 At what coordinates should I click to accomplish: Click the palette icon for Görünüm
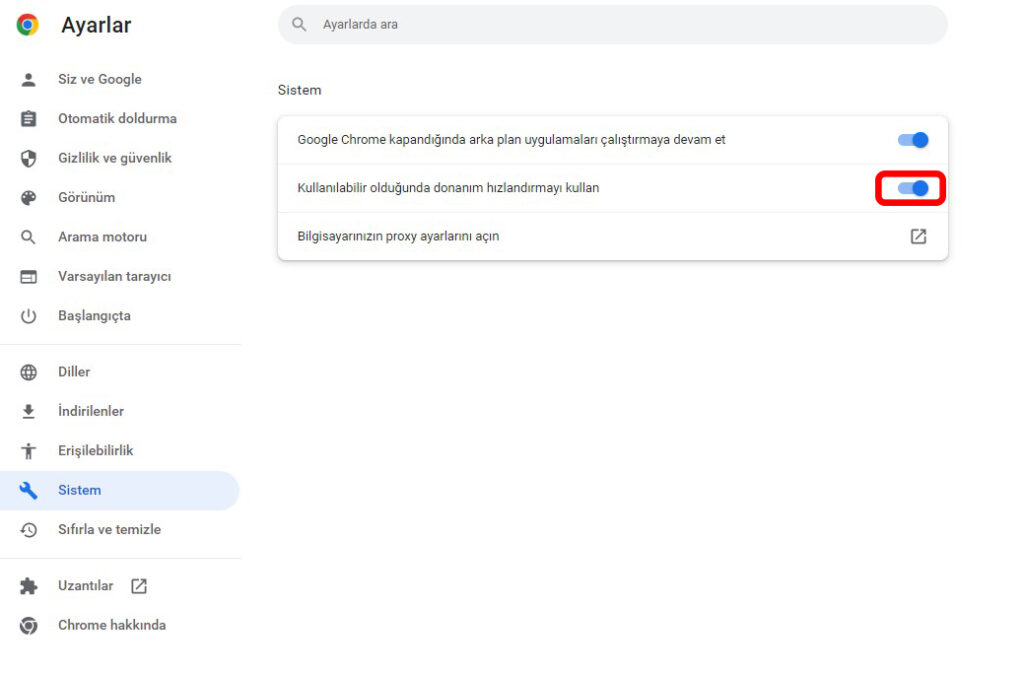point(28,198)
